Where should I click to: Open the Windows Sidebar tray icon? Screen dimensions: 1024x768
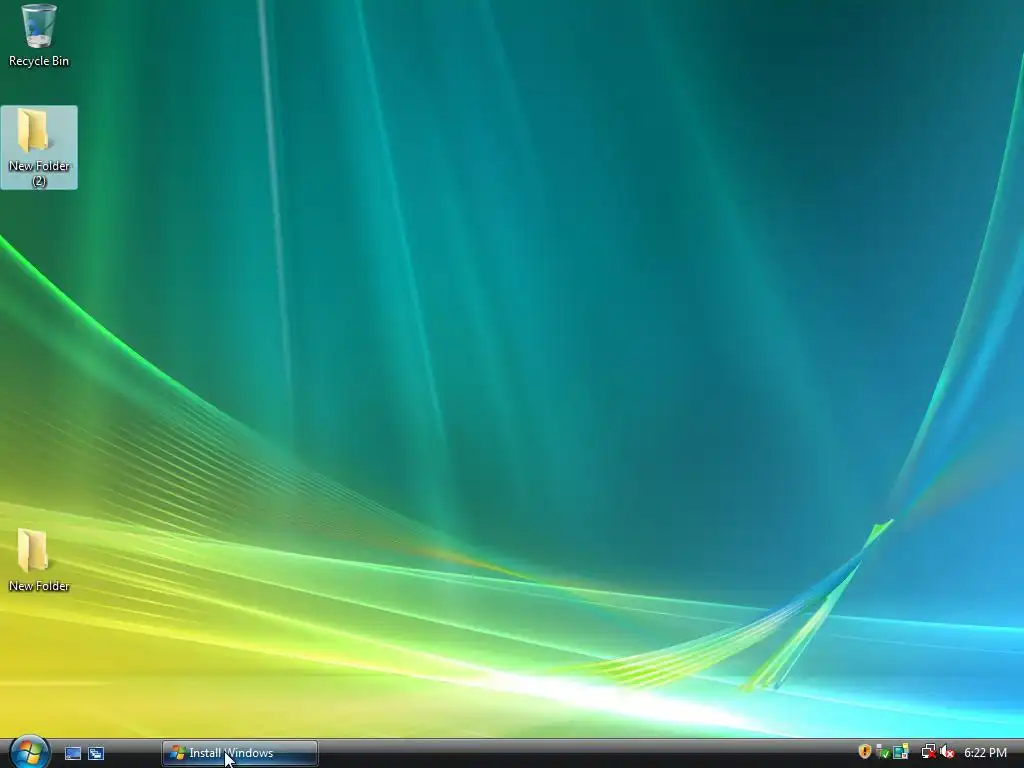click(901, 752)
